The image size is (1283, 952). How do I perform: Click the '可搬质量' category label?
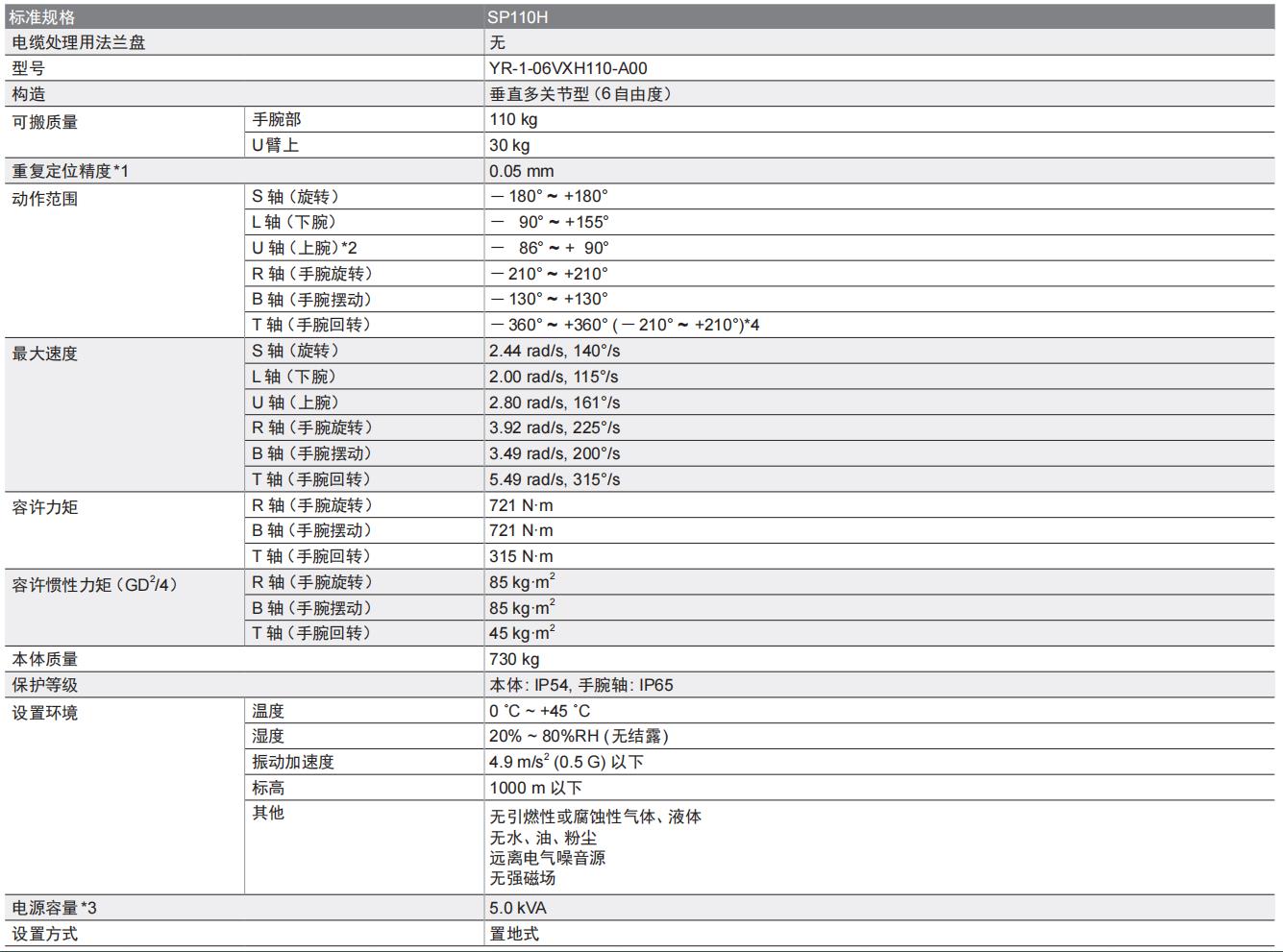(44, 122)
